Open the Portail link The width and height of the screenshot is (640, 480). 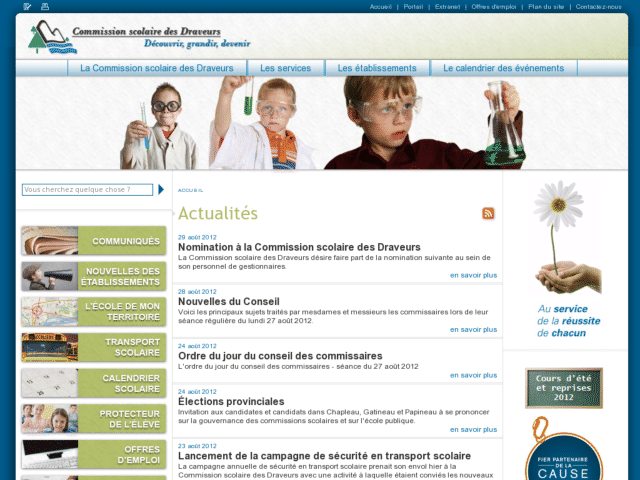(413, 7)
